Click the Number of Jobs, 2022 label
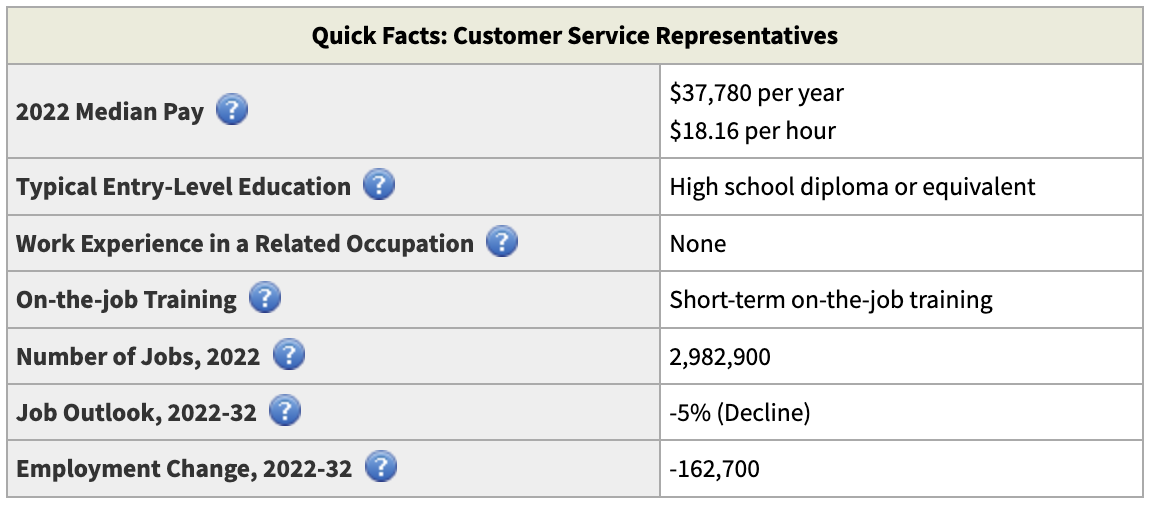The width and height of the screenshot is (1154, 508). (138, 355)
